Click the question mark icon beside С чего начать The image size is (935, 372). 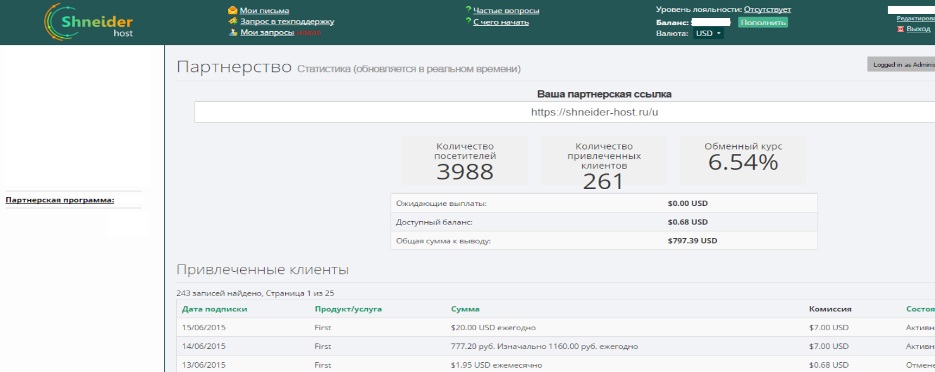(x=468, y=22)
